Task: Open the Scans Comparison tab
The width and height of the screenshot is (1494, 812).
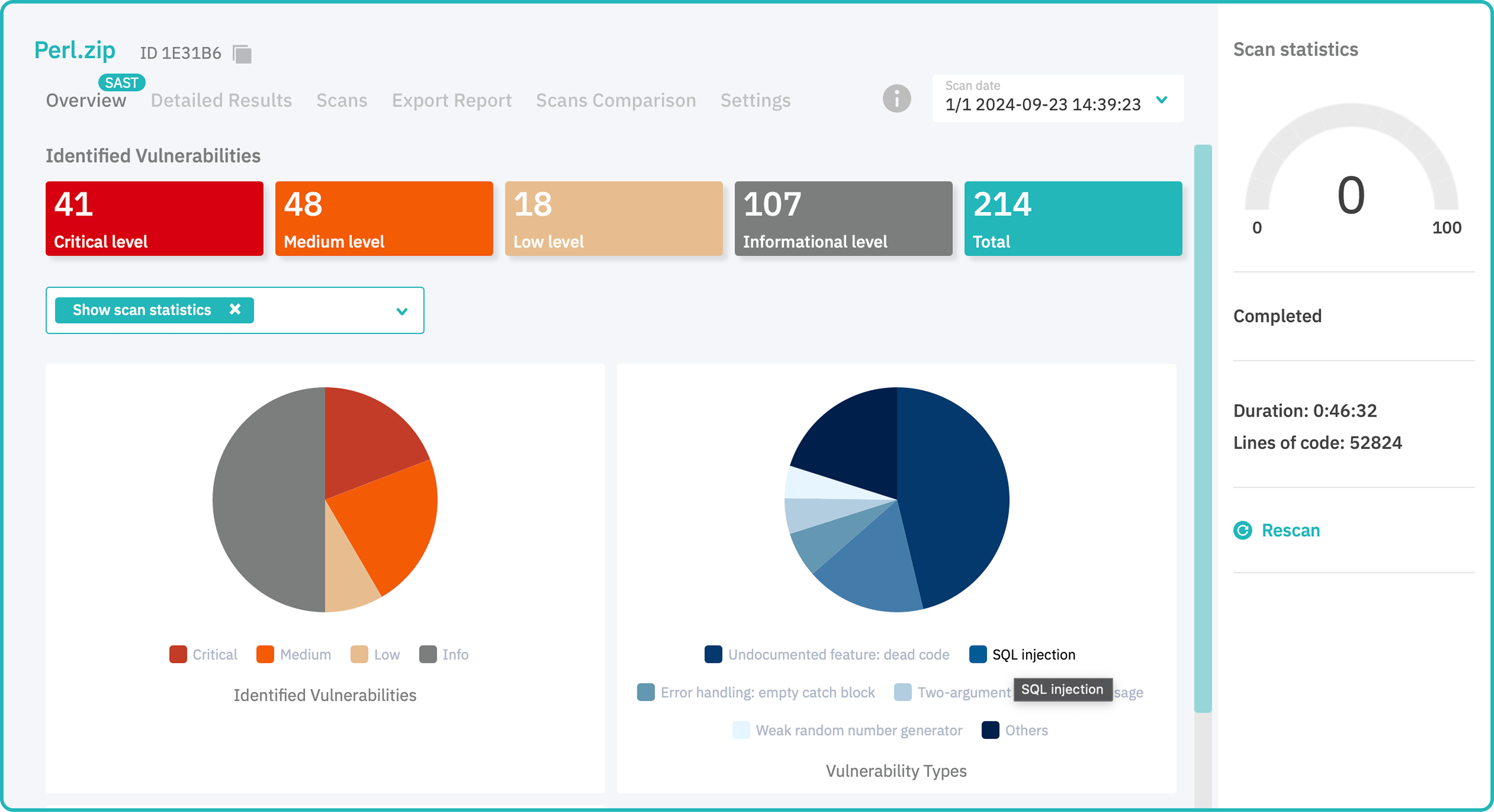Action: [x=616, y=100]
